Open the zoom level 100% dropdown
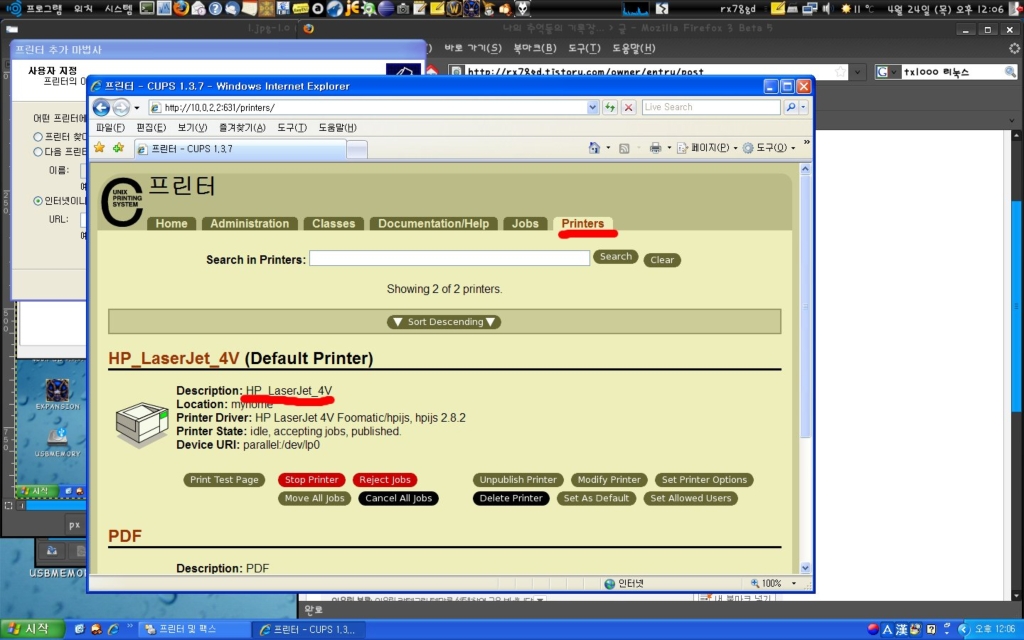The height and width of the screenshot is (640, 1024). coord(794,584)
